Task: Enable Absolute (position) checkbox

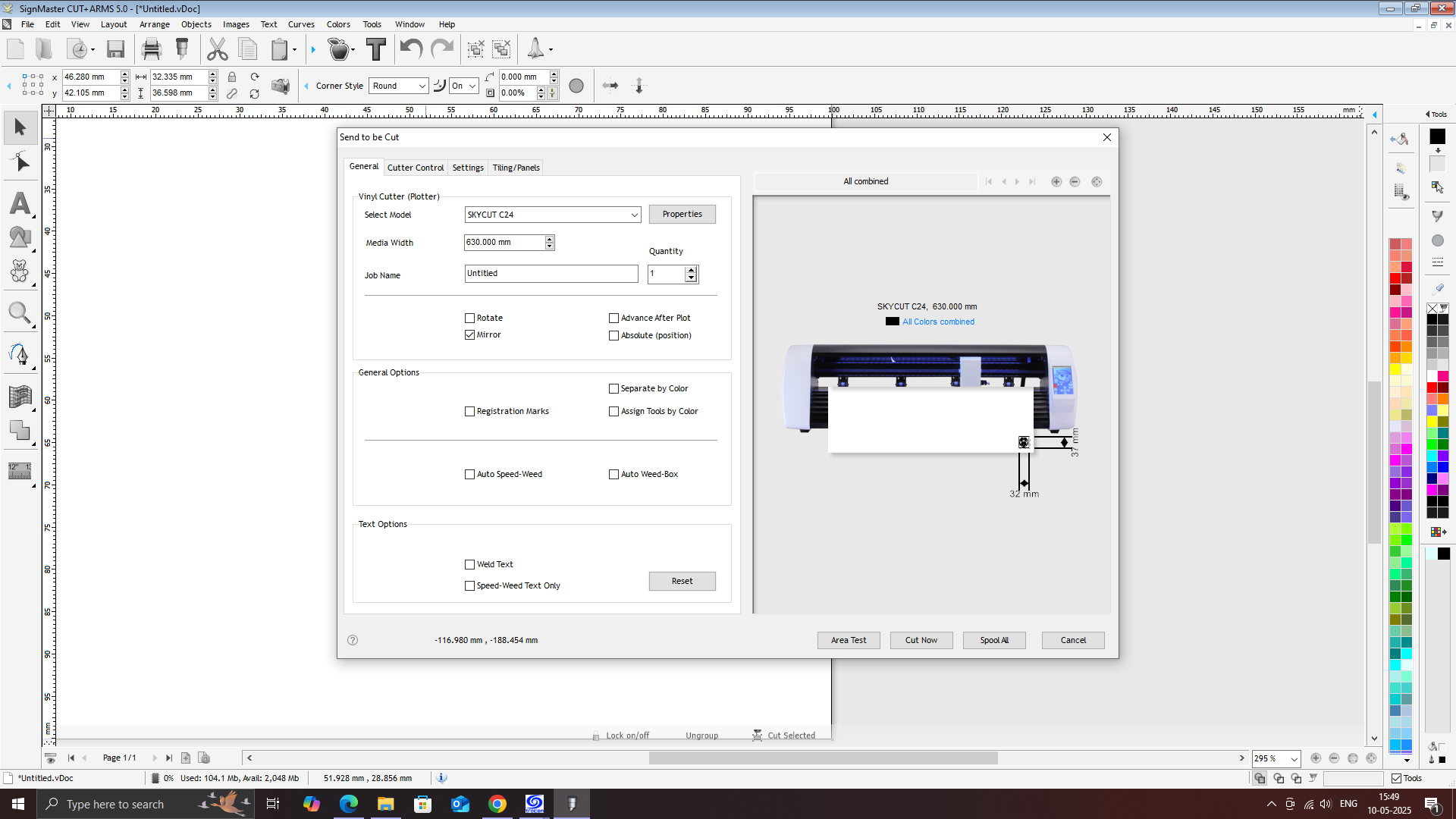Action: (x=613, y=336)
